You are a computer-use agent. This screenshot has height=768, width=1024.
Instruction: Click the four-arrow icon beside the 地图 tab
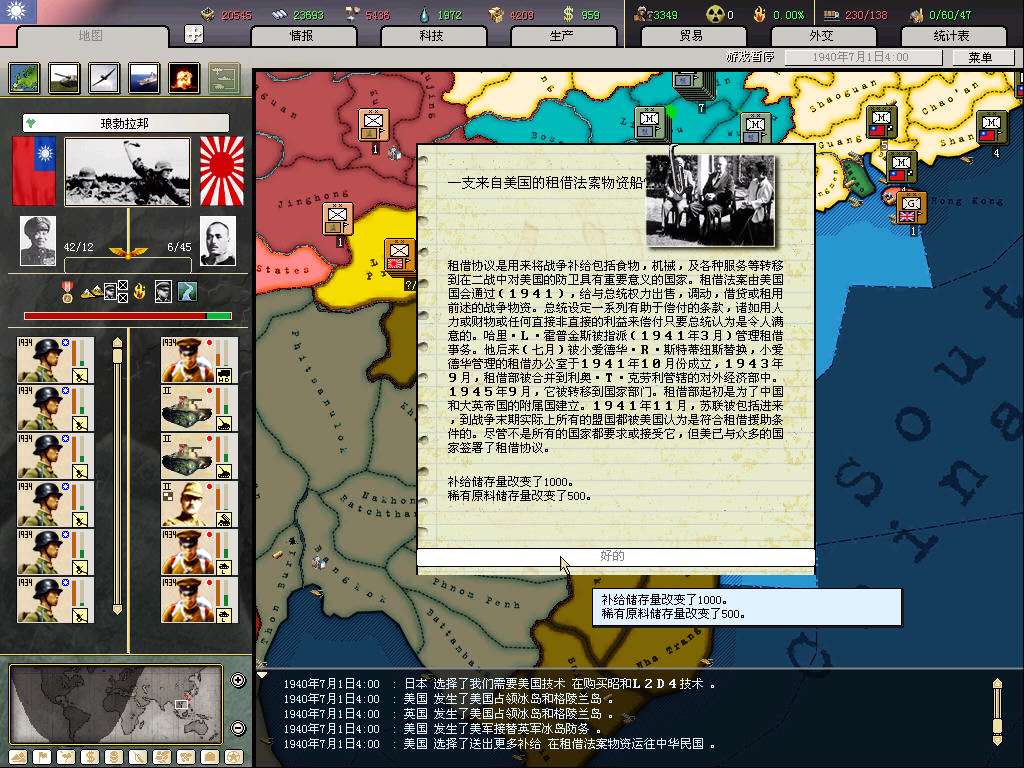click(x=194, y=34)
